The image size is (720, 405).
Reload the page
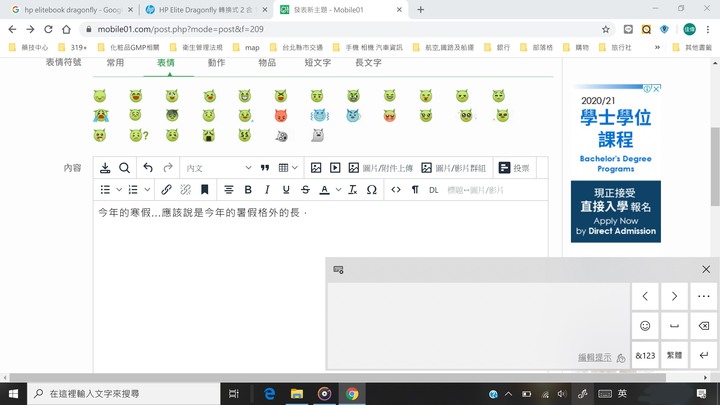[48, 29]
